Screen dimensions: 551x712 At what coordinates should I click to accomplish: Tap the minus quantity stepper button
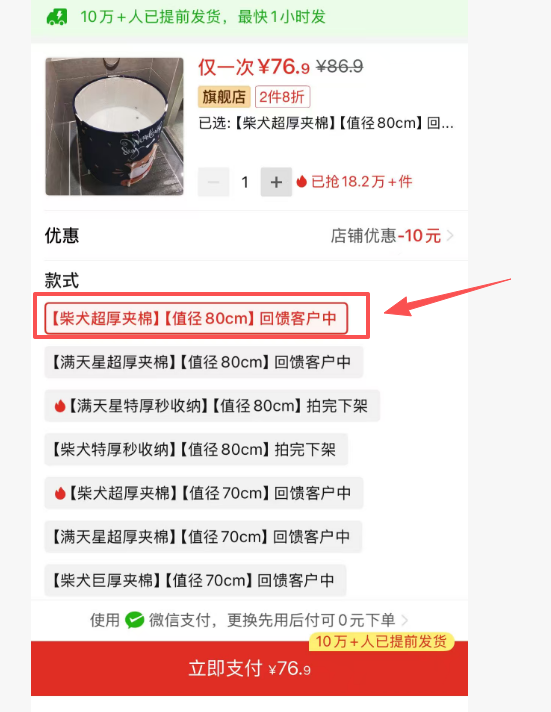213,182
